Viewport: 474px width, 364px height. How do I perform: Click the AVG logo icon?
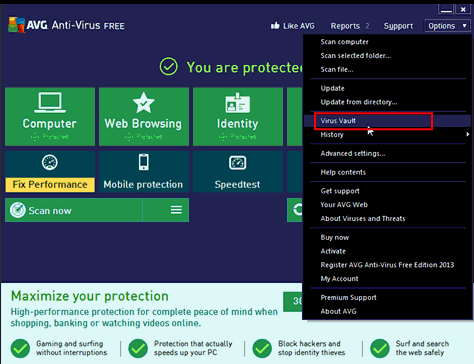click(16, 25)
